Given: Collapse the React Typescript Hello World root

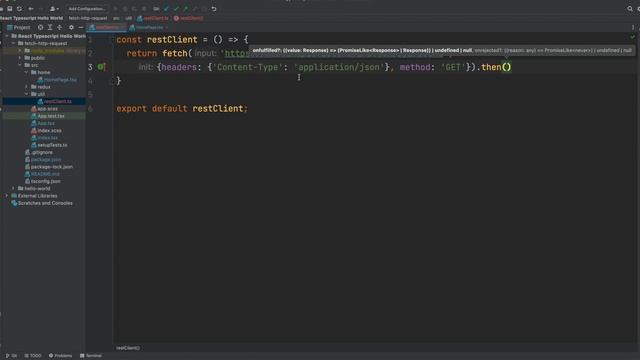Looking at the screenshot, I should click(x=7, y=36).
